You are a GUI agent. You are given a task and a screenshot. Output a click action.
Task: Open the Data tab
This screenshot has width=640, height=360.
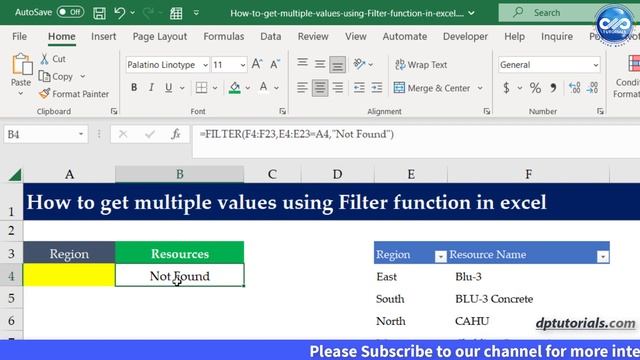click(271, 36)
